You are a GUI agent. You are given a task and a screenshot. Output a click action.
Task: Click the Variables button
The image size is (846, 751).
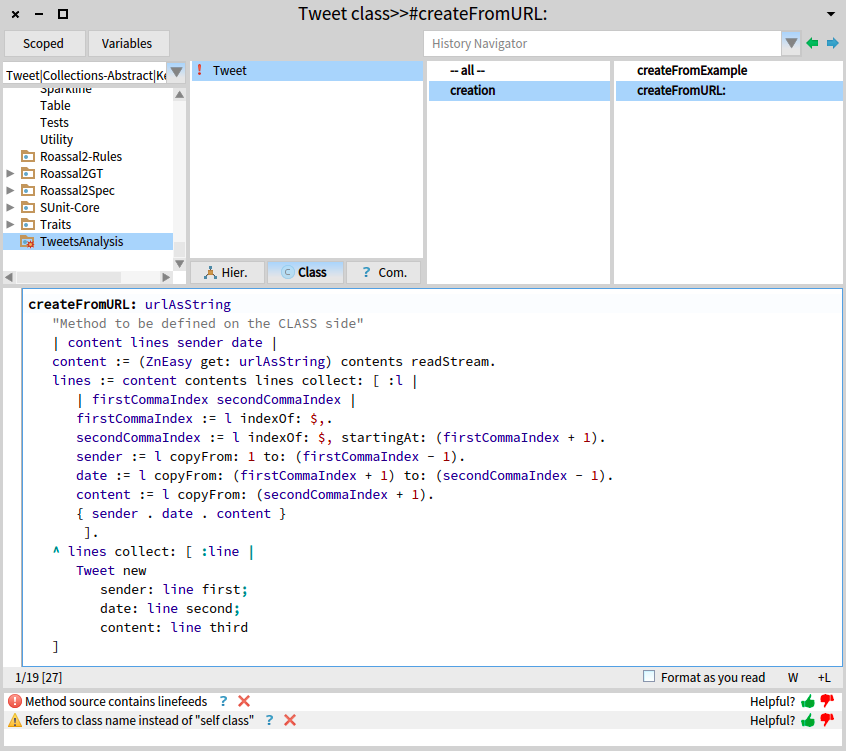(128, 44)
